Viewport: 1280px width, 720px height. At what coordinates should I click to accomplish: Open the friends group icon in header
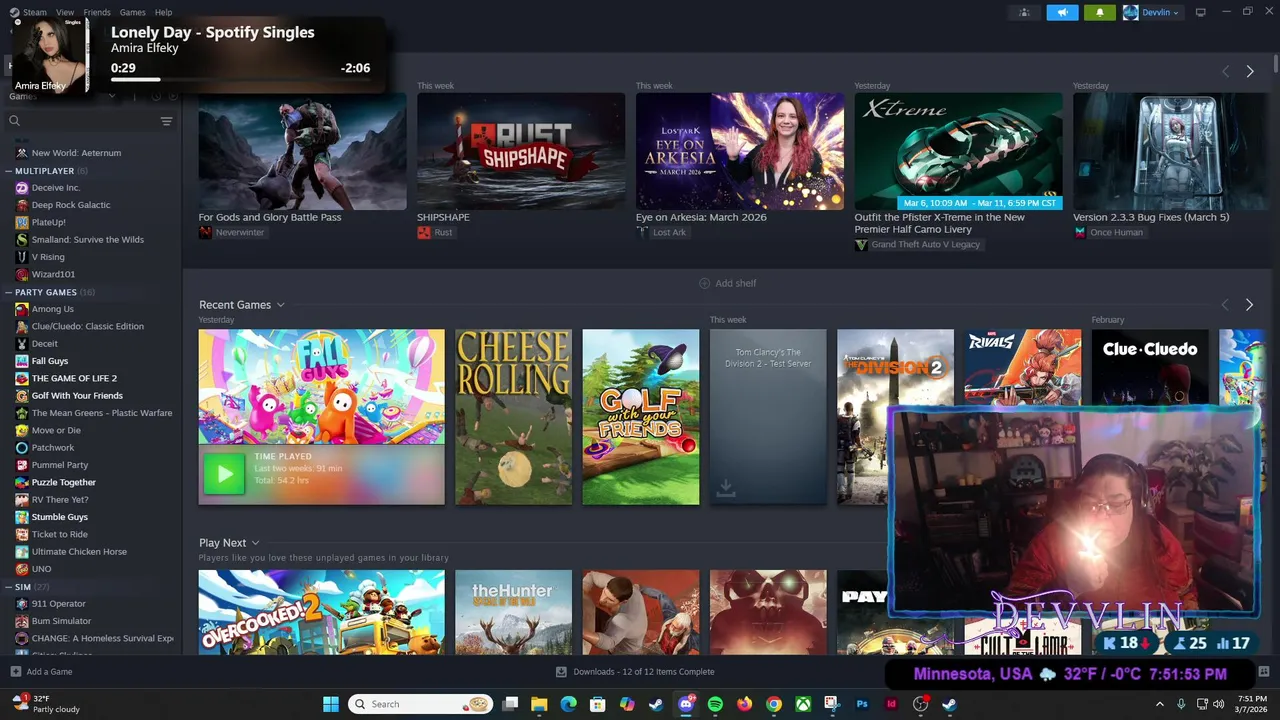[x=1024, y=12]
